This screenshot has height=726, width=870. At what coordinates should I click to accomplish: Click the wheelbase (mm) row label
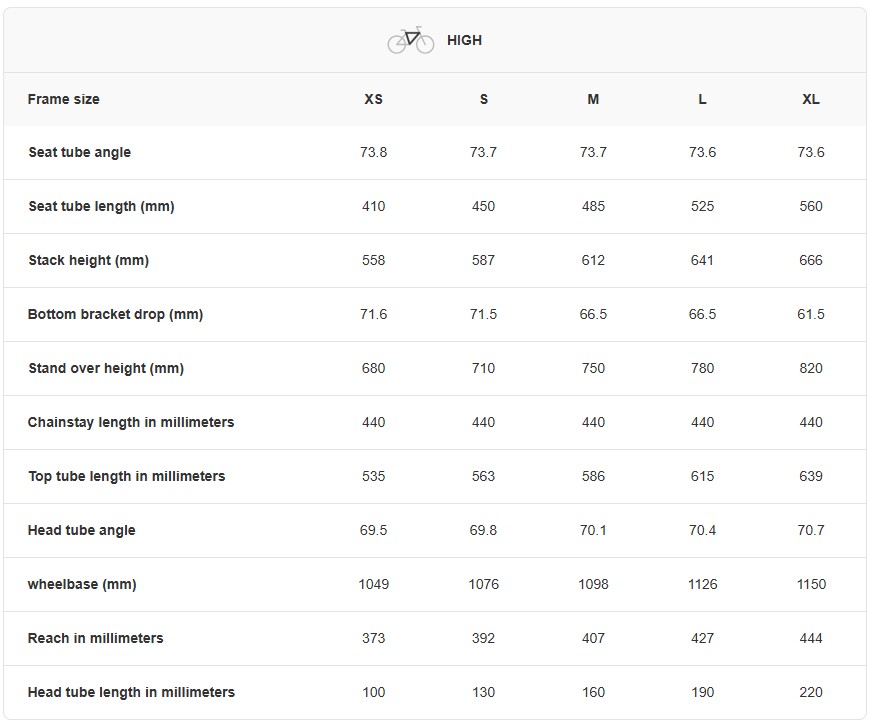tap(82, 585)
